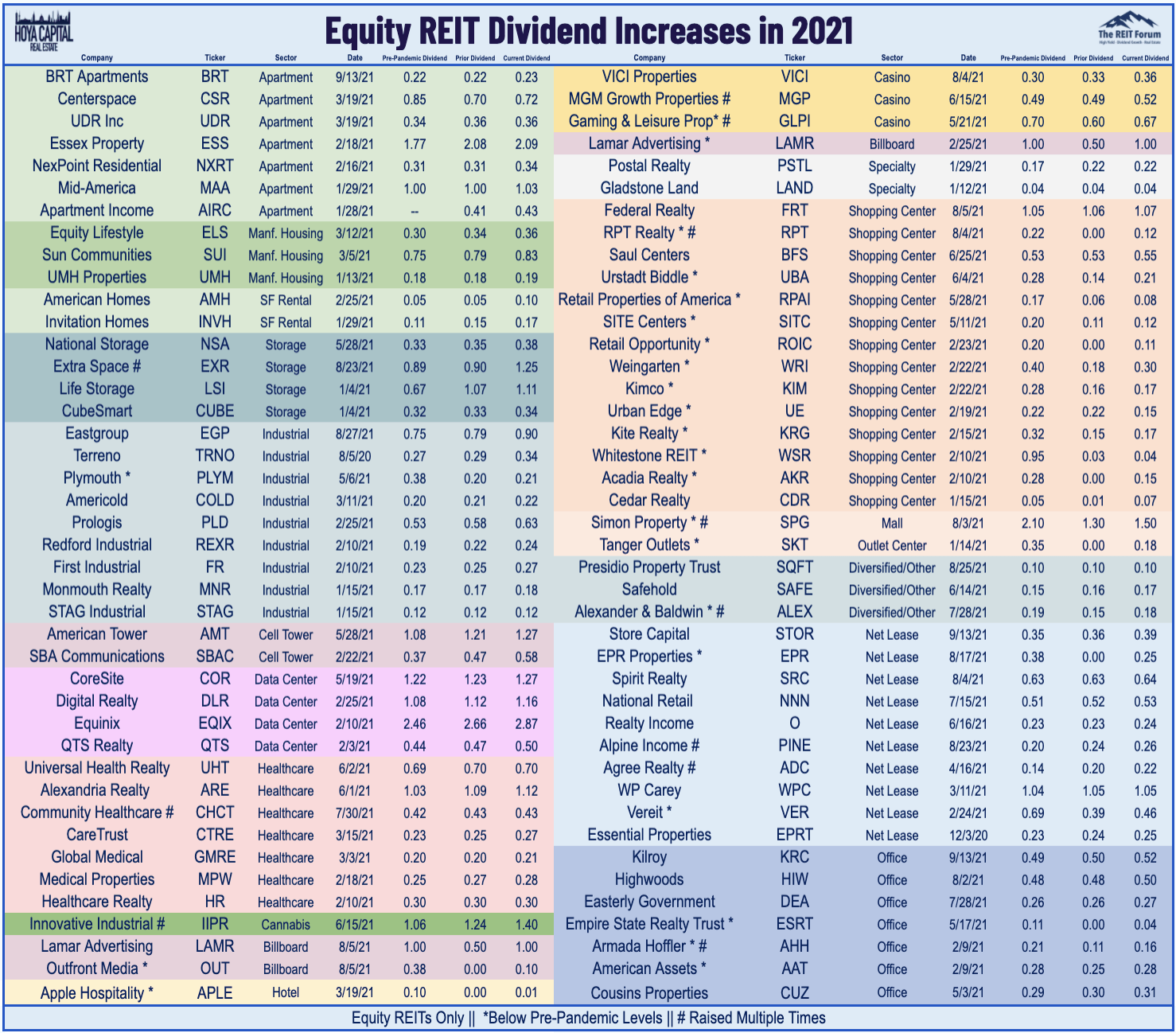1176x1033 pixels.
Task: Select SBA Communications current dividend 0.58
Action: pyautogui.click(x=526, y=657)
